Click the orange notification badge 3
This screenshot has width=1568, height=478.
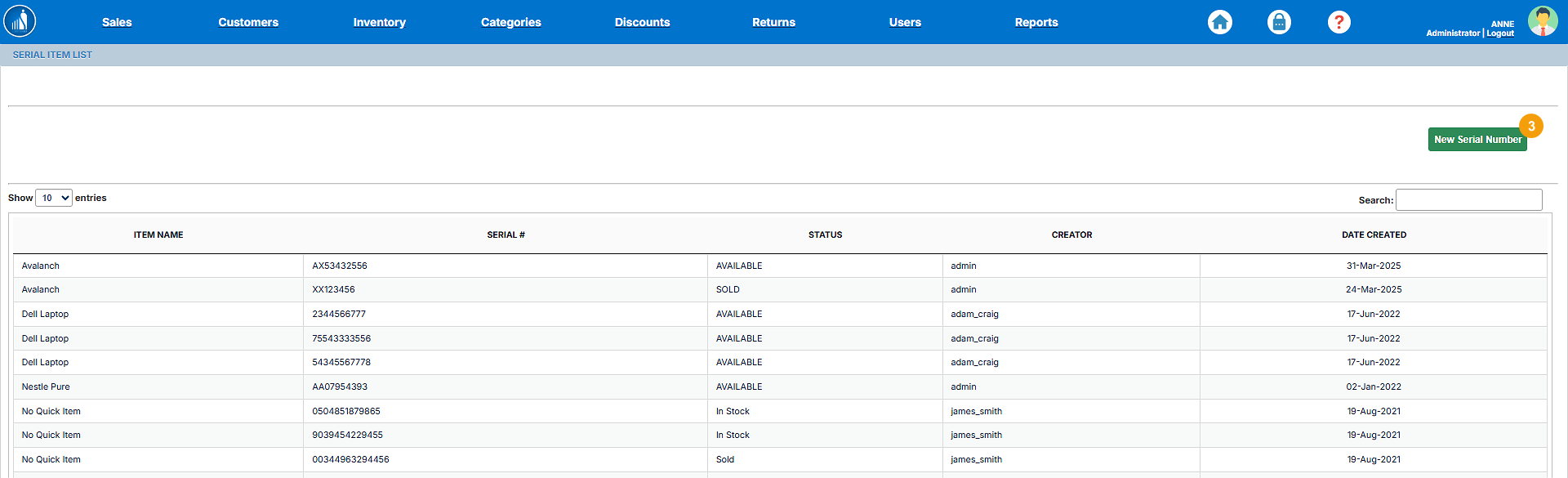(x=1531, y=126)
